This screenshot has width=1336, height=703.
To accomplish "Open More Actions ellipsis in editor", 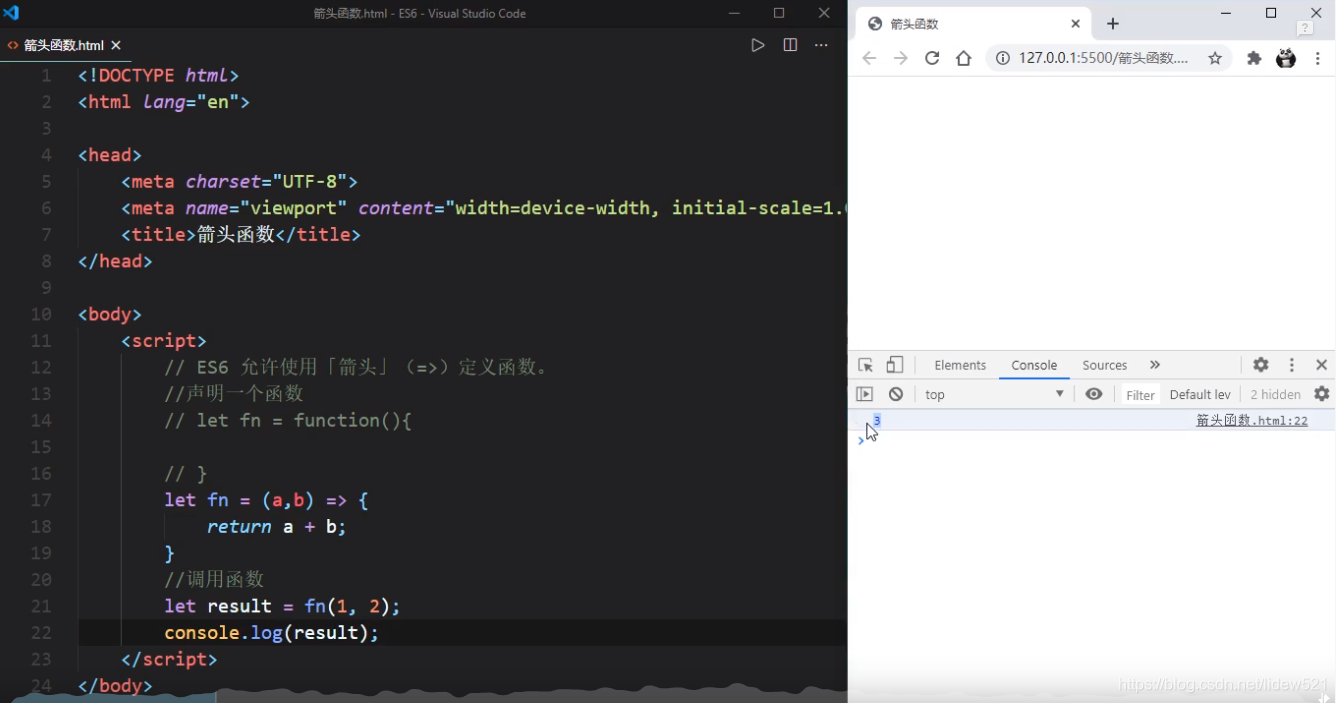I will click(x=821, y=45).
